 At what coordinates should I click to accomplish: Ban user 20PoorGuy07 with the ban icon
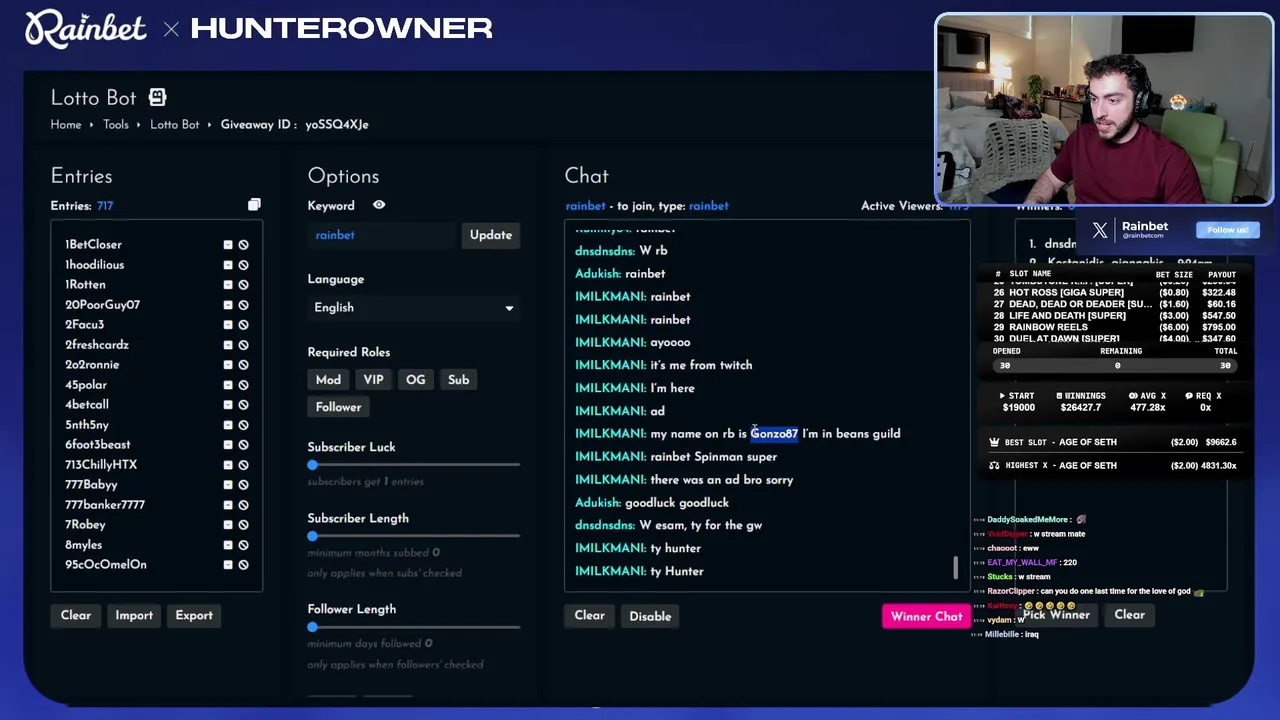(243, 305)
